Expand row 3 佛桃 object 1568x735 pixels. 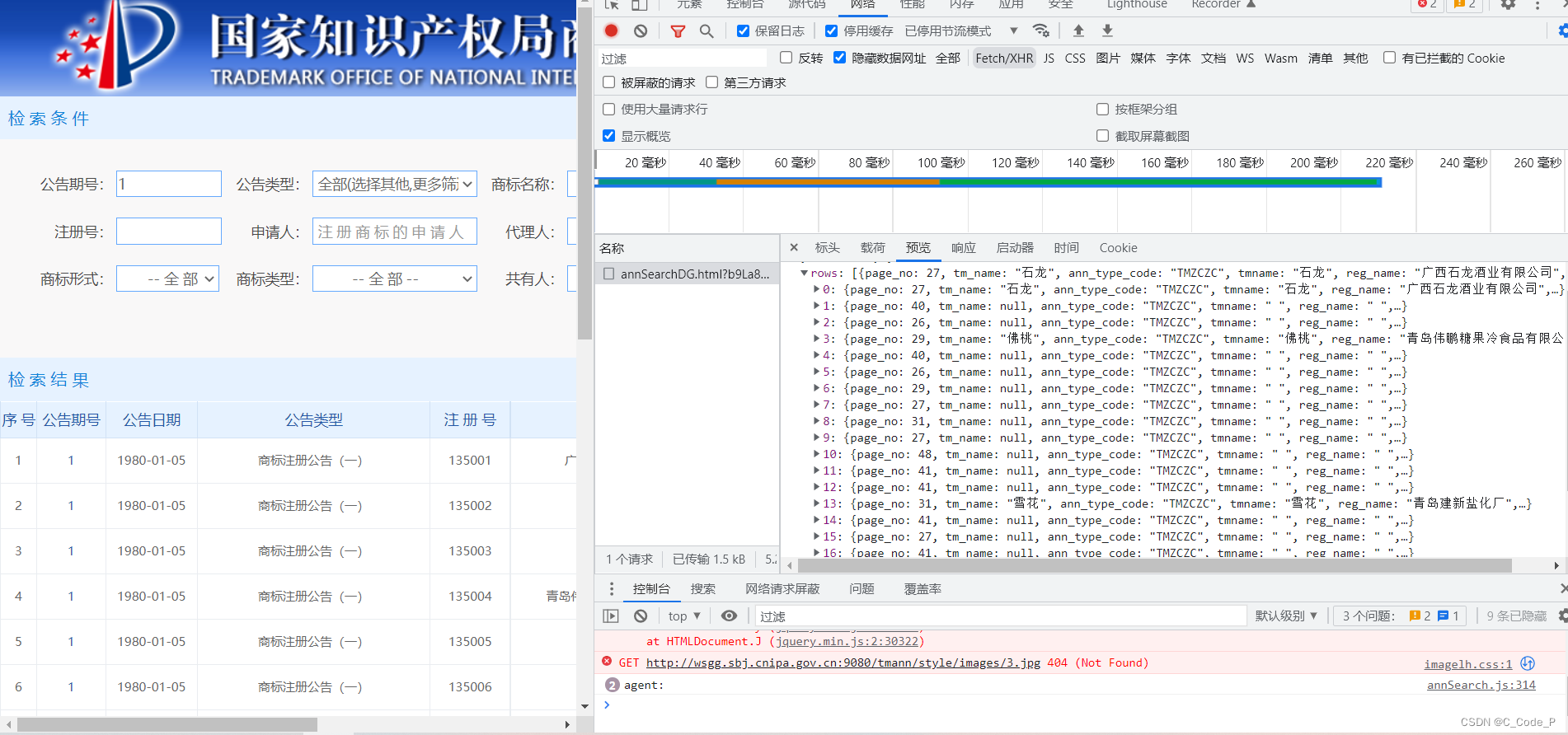click(x=816, y=339)
